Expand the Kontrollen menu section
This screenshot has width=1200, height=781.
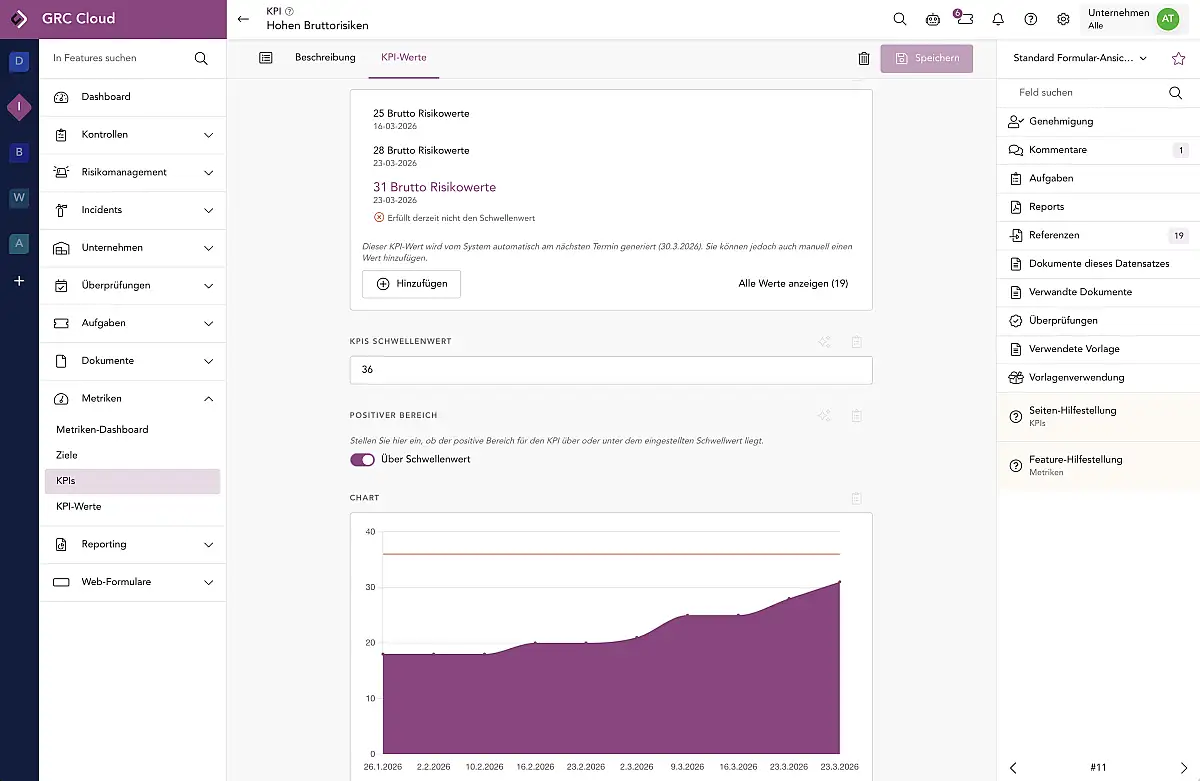point(208,135)
